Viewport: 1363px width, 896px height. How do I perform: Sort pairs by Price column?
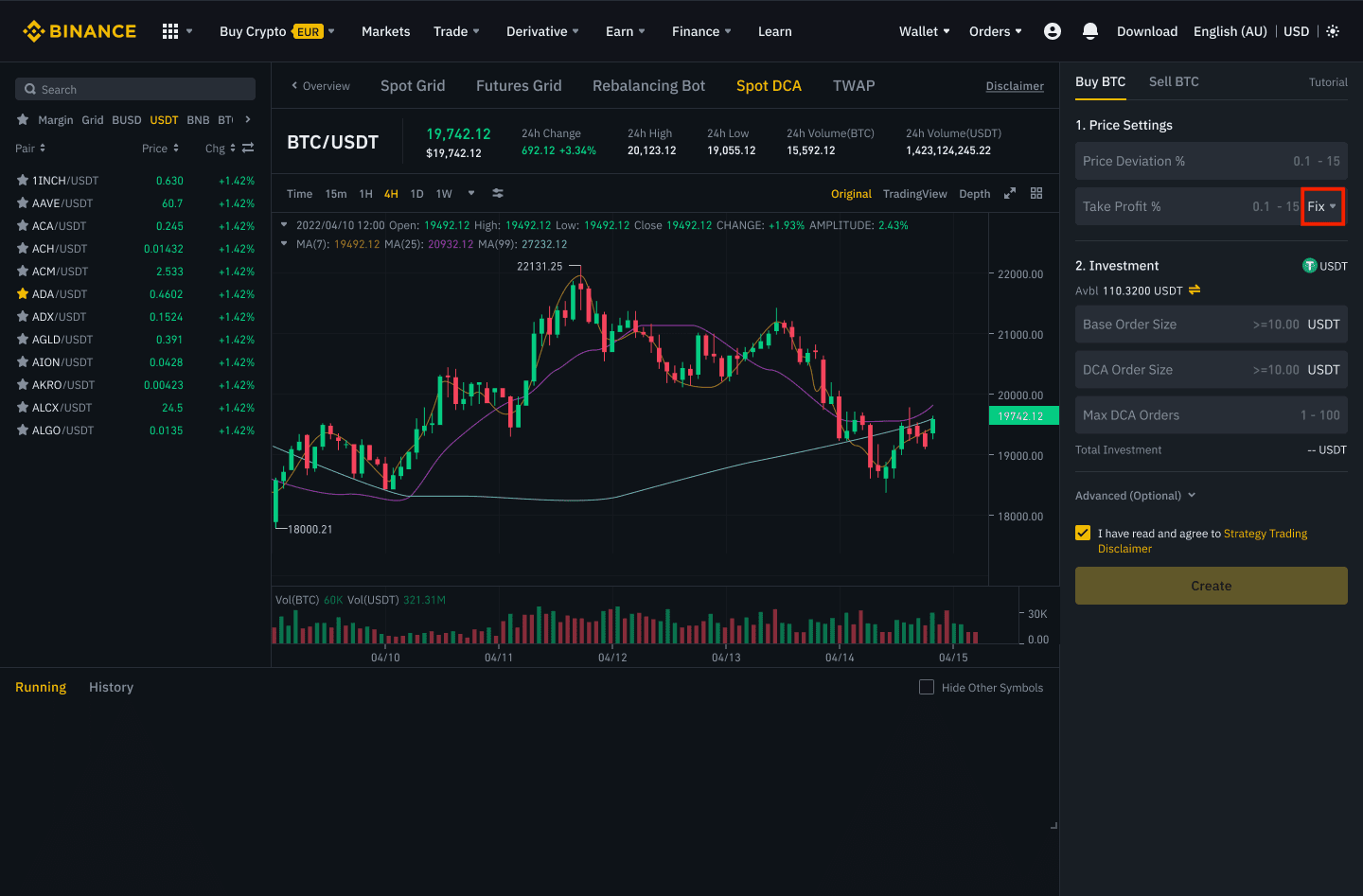click(160, 148)
